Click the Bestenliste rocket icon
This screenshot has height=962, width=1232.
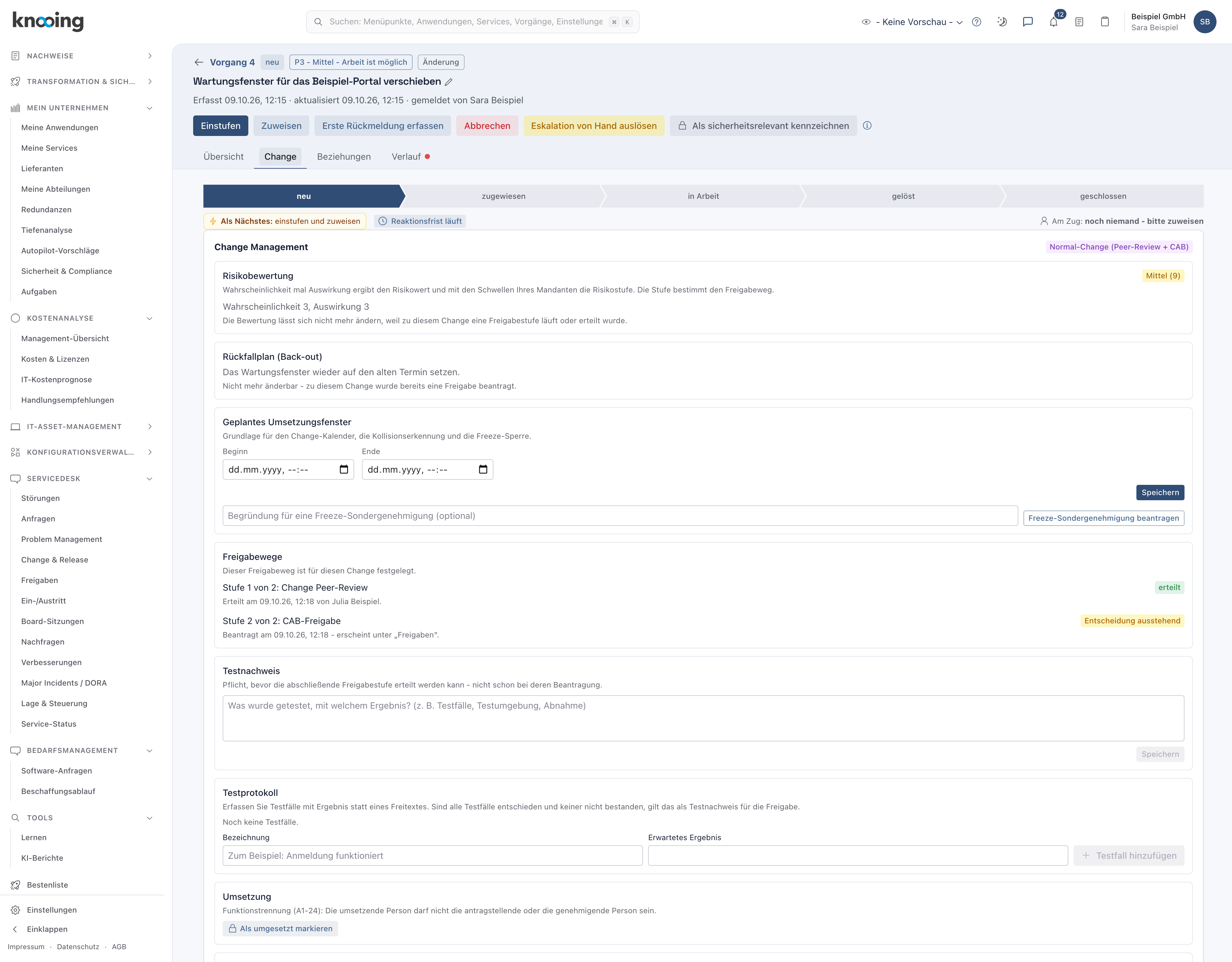15,885
